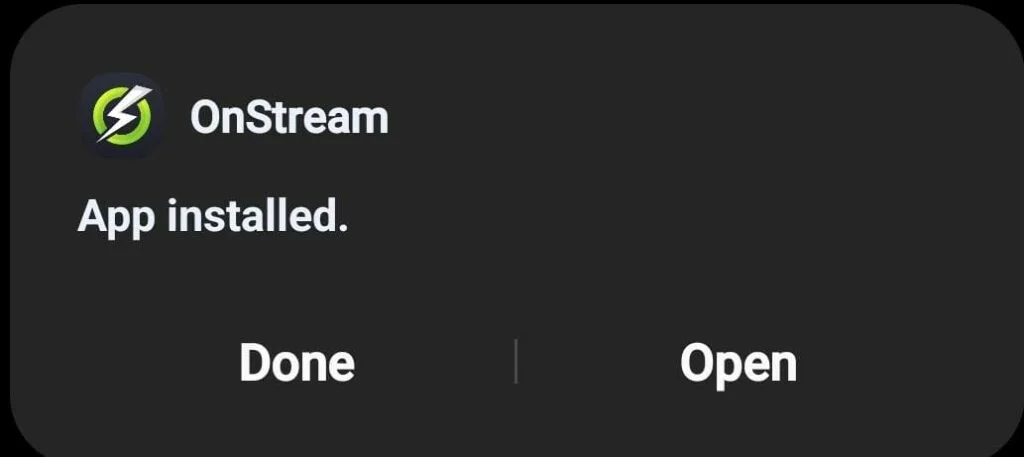Viewport: 1024px width, 457px height.
Task: Tap the OnStream app icon
Action: (121, 116)
